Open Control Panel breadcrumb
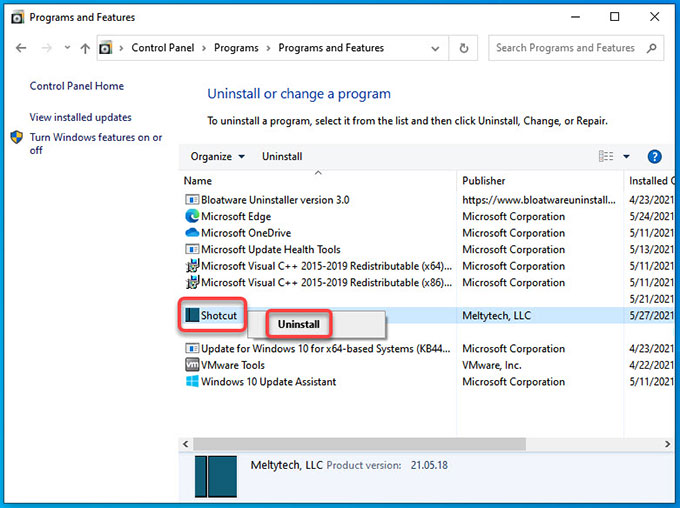This screenshot has width=680, height=508. pyautogui.click(x=163, y=48)
